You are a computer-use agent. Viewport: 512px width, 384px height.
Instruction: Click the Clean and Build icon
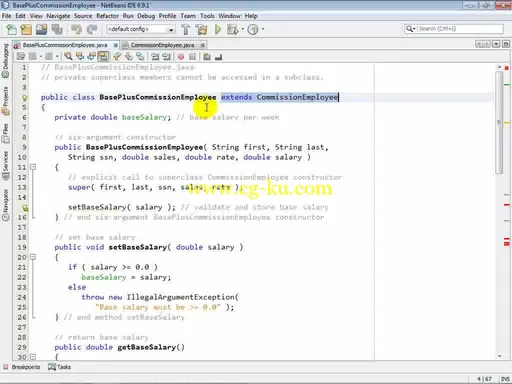(202, 30)
